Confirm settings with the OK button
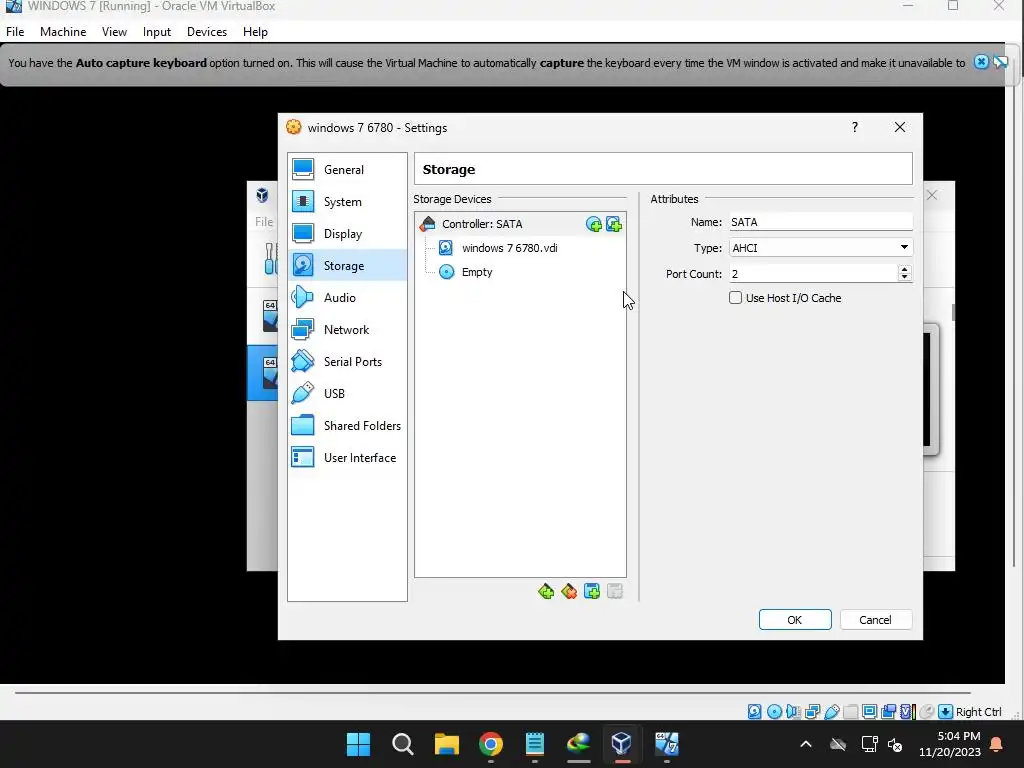This screenshot has height=768, width=1024. pyautogui.click(x=795, y=620)
